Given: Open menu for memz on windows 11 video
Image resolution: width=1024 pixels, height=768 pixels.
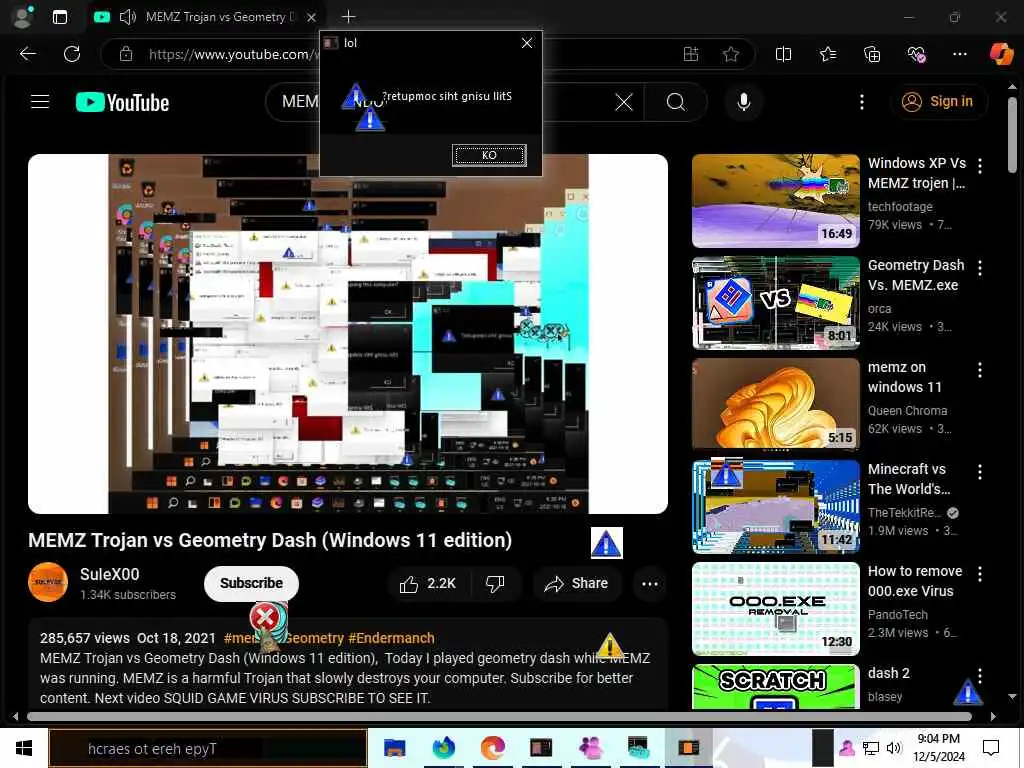Looking at the screenshot, I should coord(980,370).
